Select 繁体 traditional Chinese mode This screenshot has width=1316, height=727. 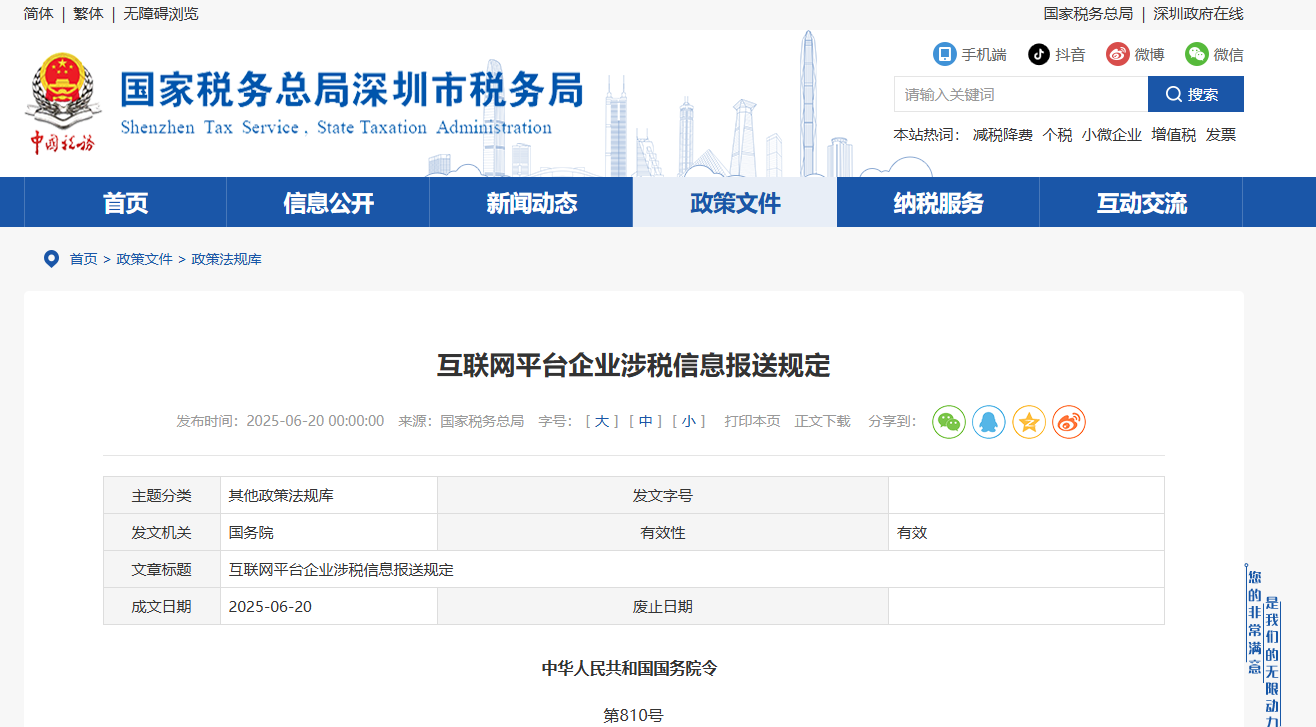[88, 14]
